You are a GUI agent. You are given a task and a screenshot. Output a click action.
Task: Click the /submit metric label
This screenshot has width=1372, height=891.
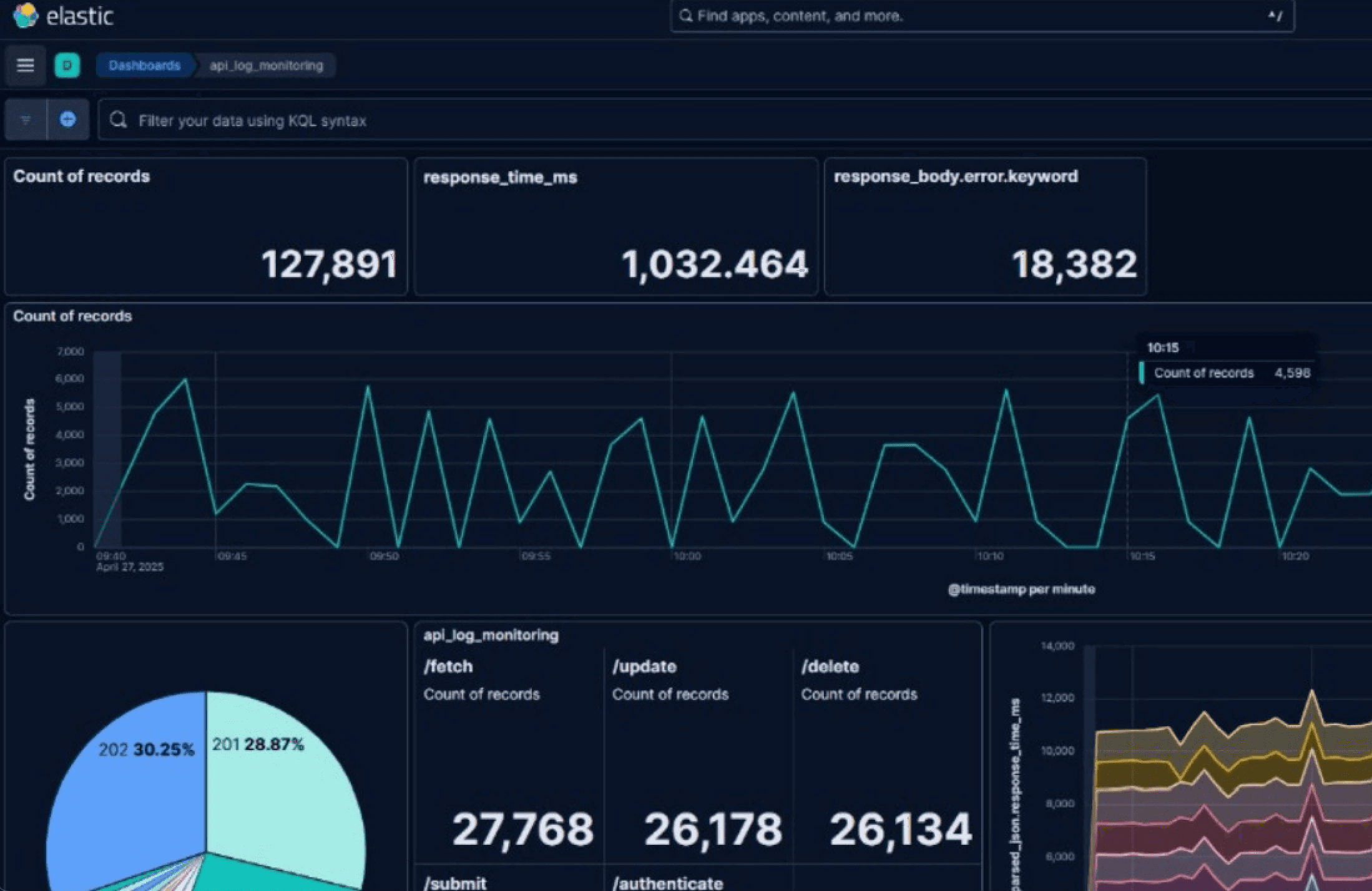coord(455,882)
